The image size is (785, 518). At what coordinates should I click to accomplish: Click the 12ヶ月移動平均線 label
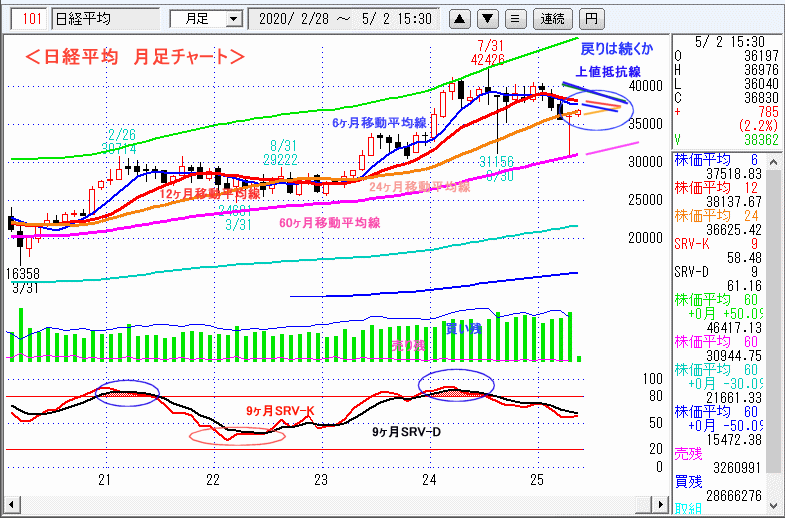pos(210,194)
